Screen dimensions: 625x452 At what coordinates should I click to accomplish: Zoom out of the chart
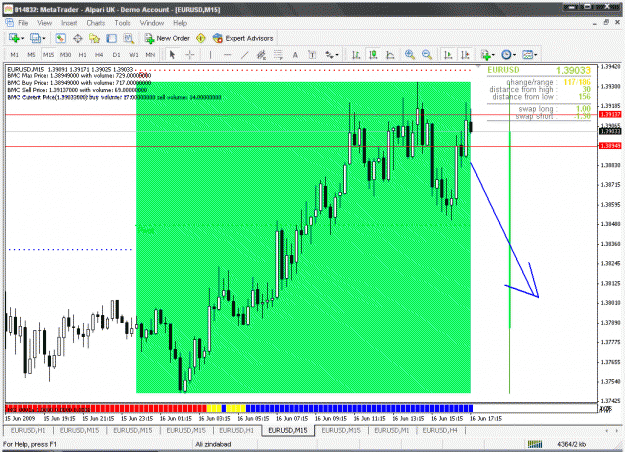click(427, 55)
